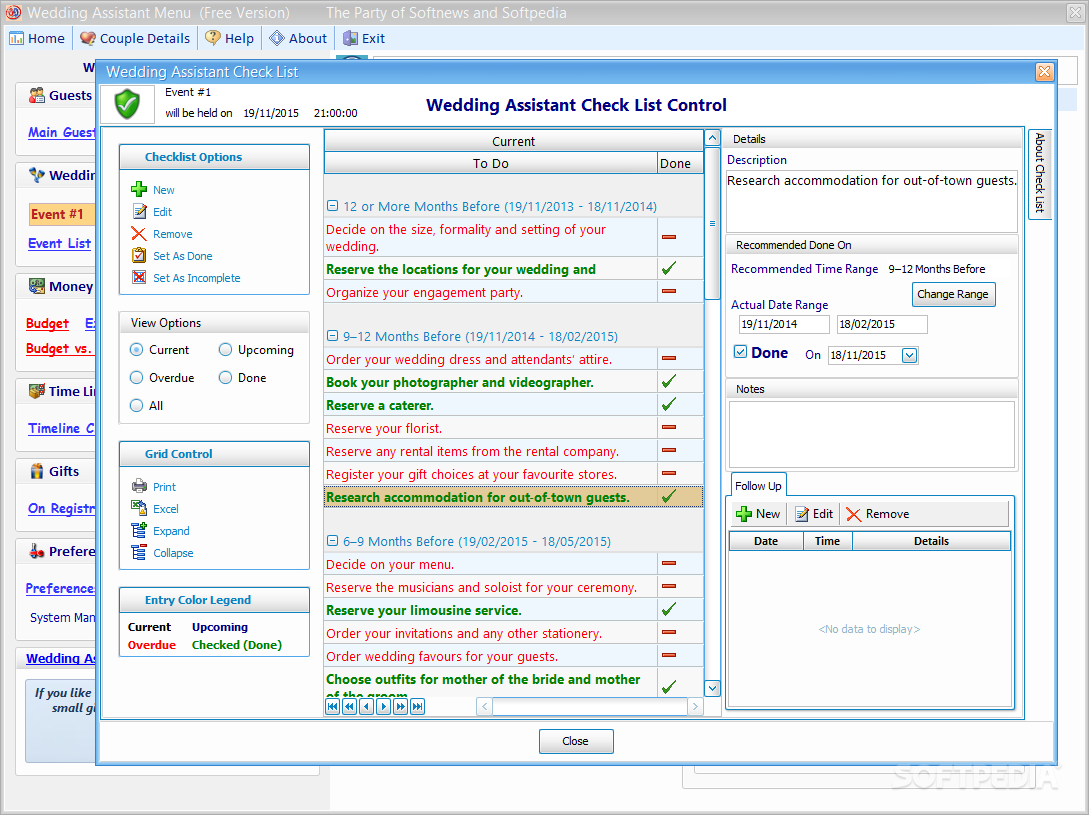Select the All view radio button
Image resolution: width=1089 pixels, height=815 pixels.
[136, 405]
